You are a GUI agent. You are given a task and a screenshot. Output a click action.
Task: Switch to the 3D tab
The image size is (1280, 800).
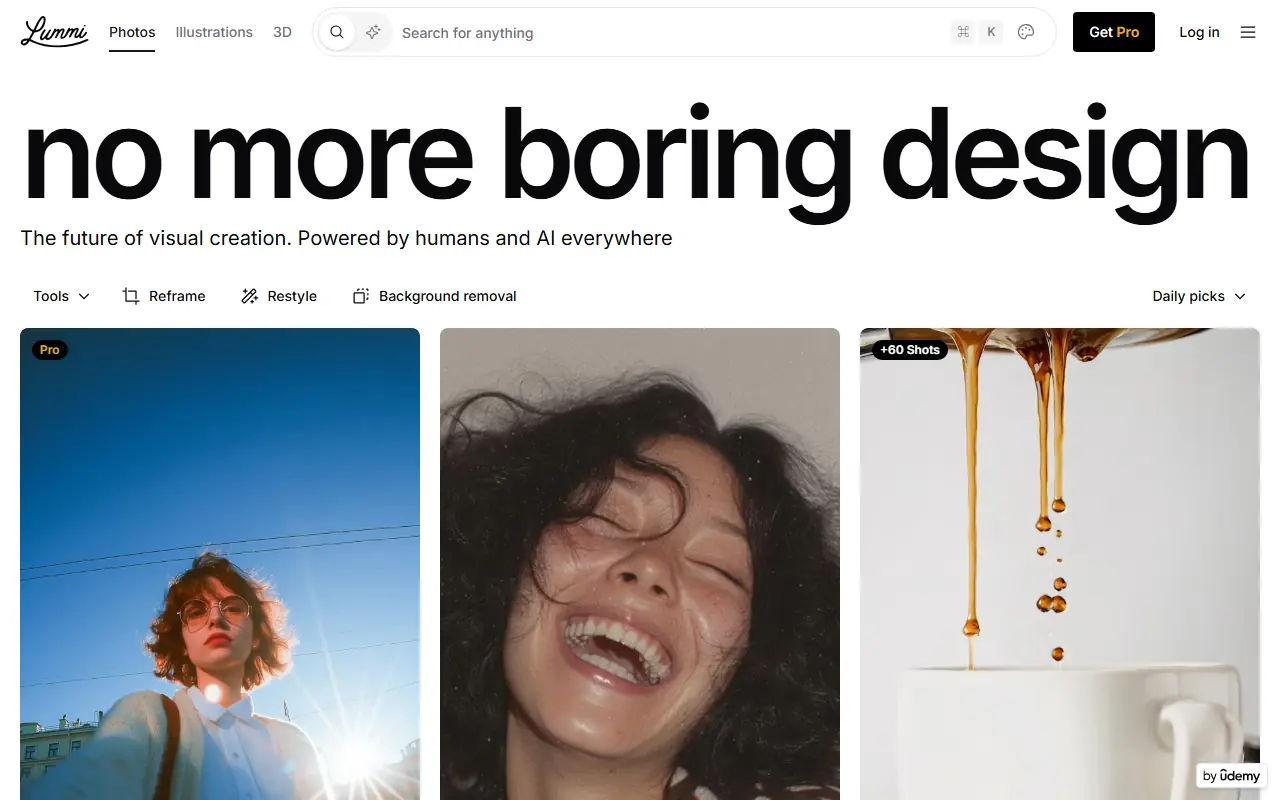282,32
